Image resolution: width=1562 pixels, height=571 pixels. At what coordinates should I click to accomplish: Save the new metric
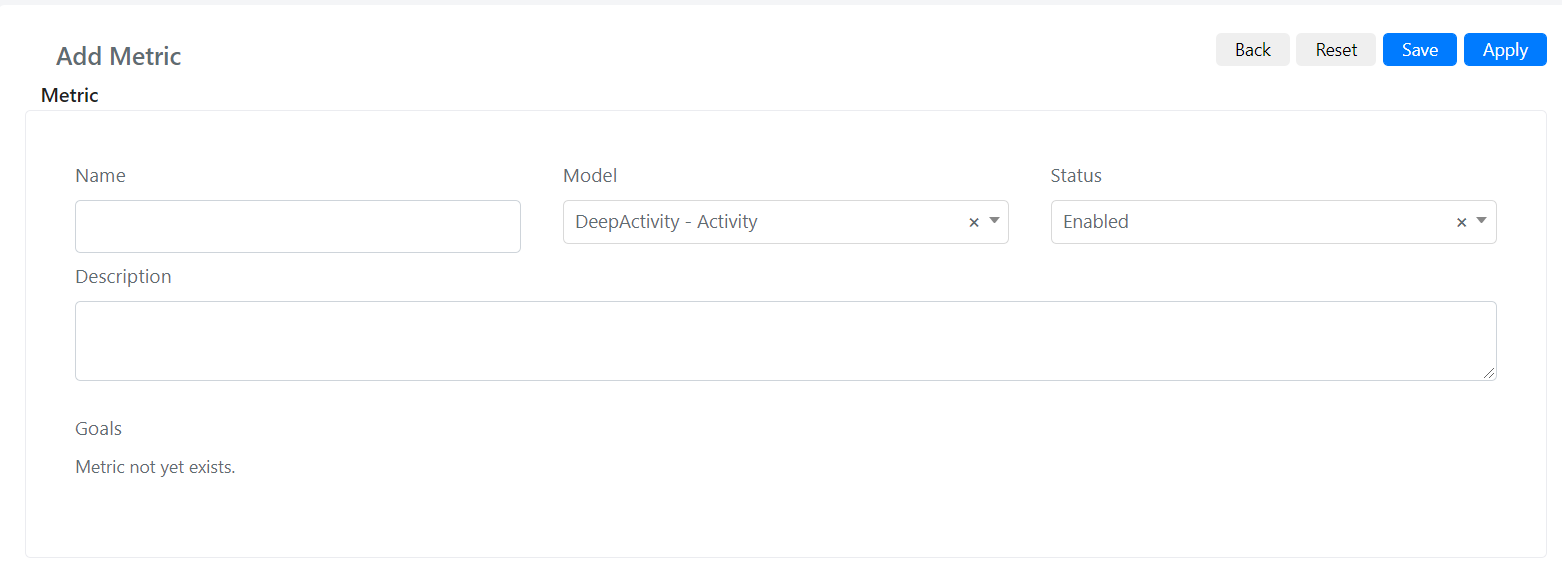pos(1420,50)
